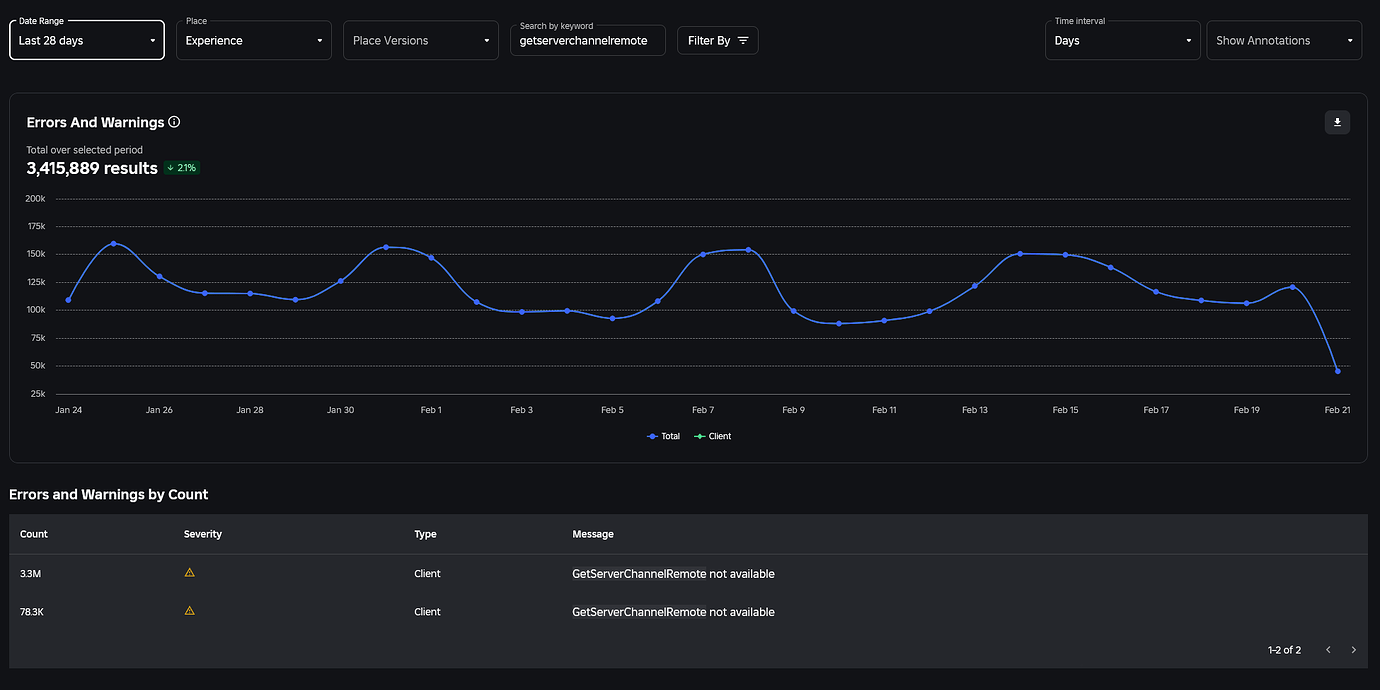Click the Type column header
Screen dimensions: 1380x690
(x=426, y=534)
